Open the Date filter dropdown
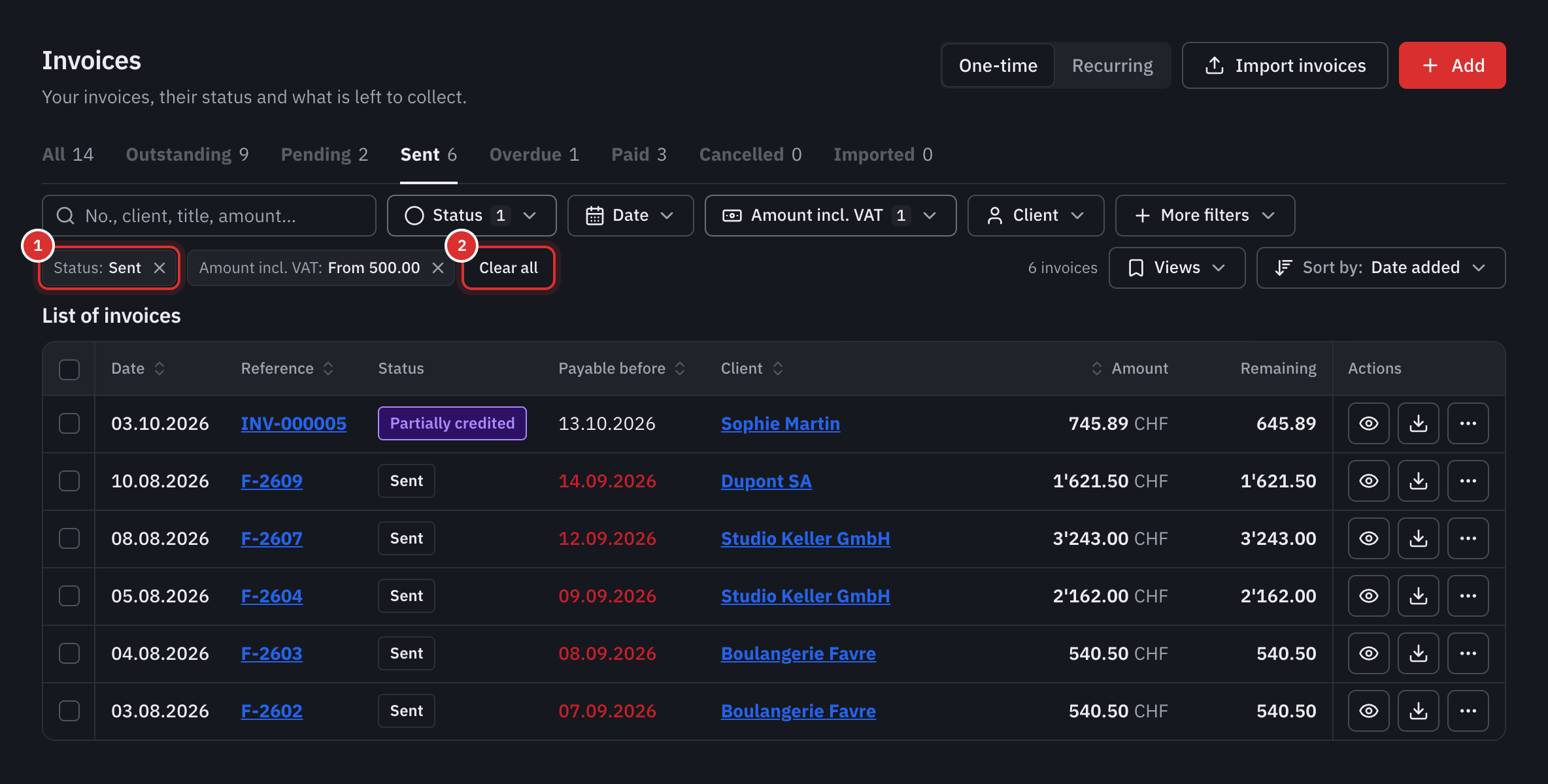The width and height of the screenshot is (1548, 784). [630, 216]
